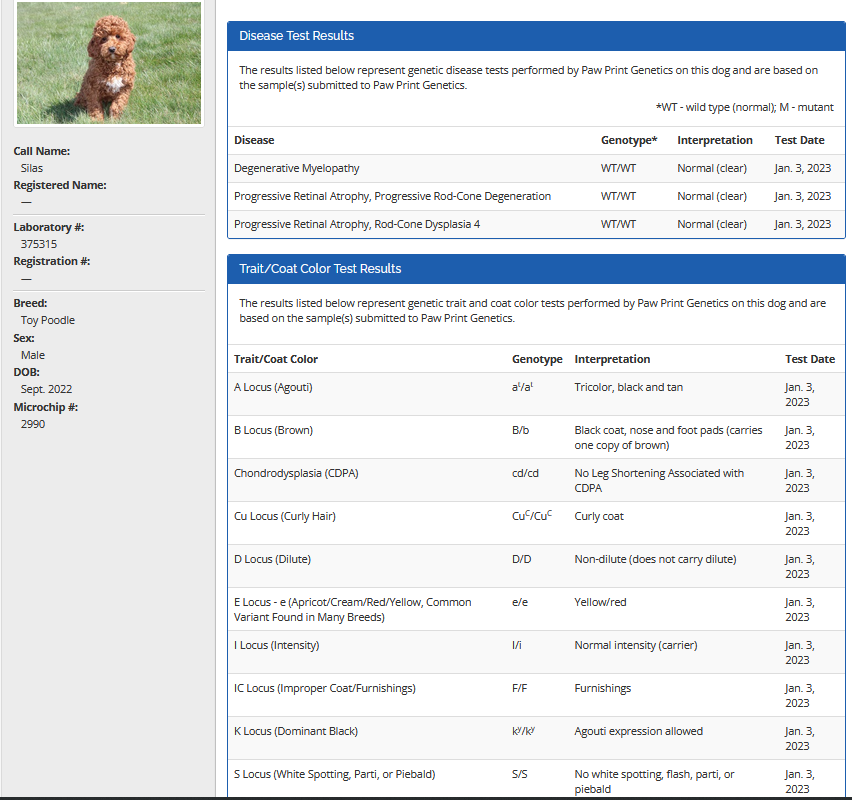This screenshot has height=800, width=852.
Task: Select the Degenerative Myelopathy disease row
Action: [x=297, y=168]
